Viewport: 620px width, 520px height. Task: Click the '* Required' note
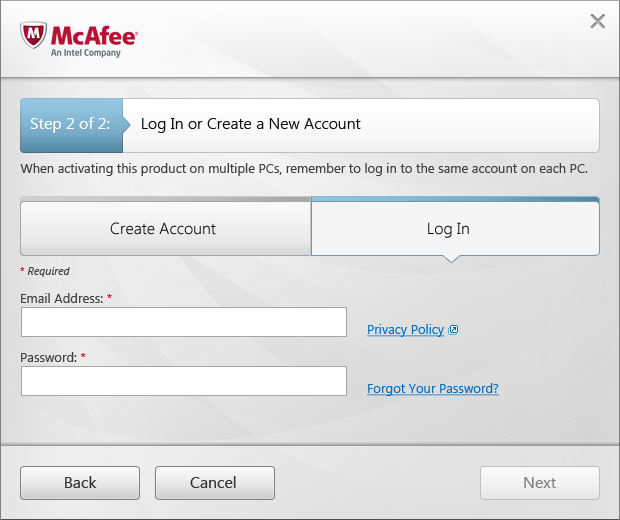tap(45, 271)
